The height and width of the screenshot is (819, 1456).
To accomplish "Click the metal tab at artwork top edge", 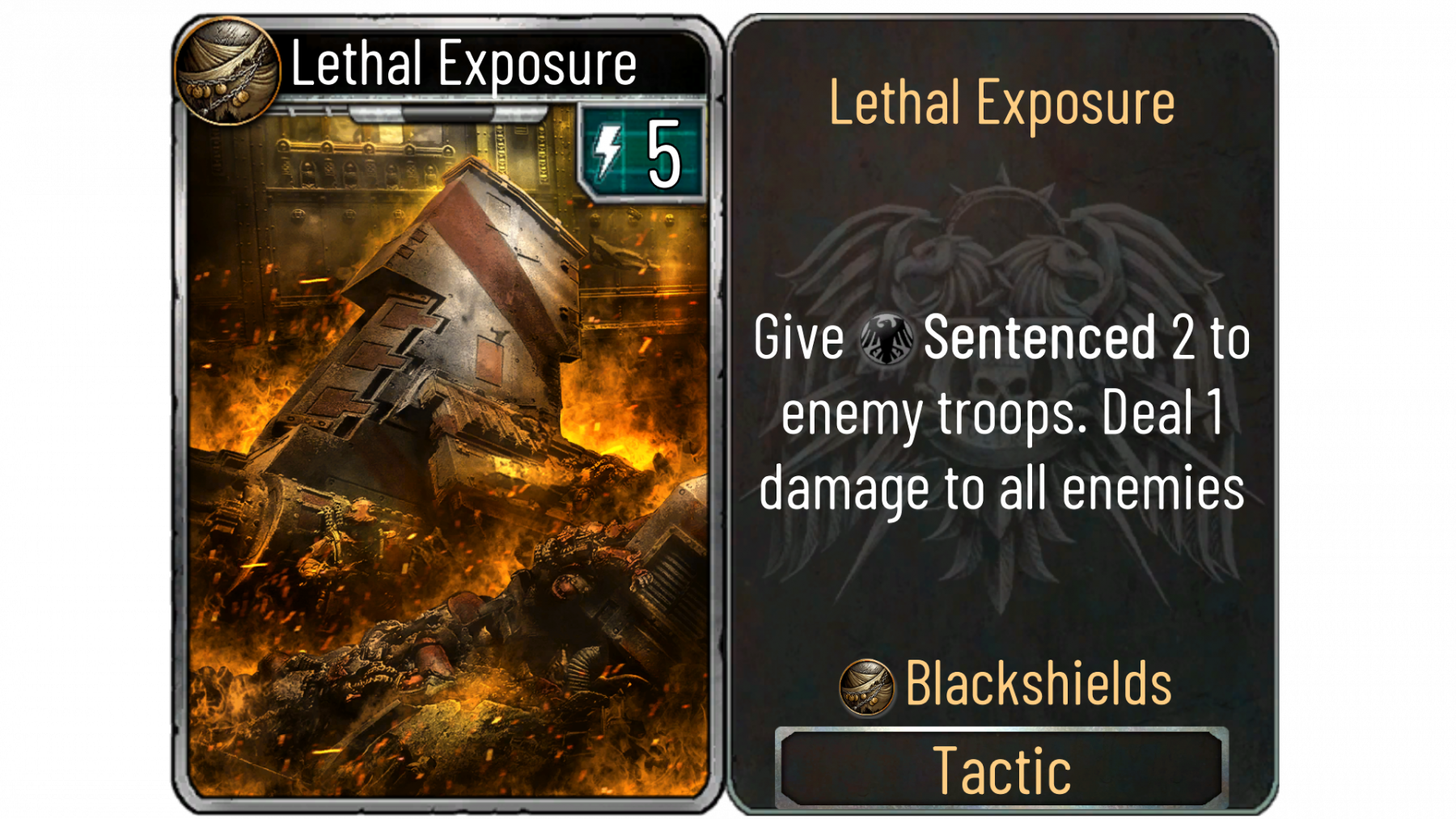I will click(447, 112).
